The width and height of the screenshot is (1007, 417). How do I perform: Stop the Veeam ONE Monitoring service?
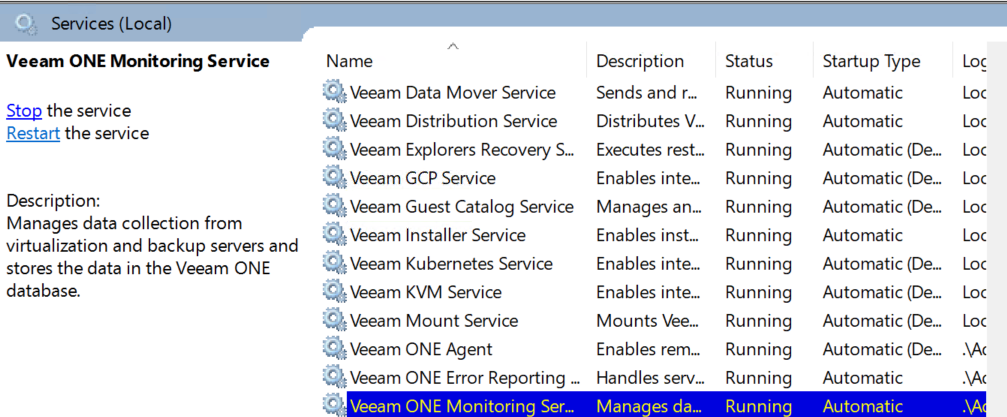(x=24, y=111)
